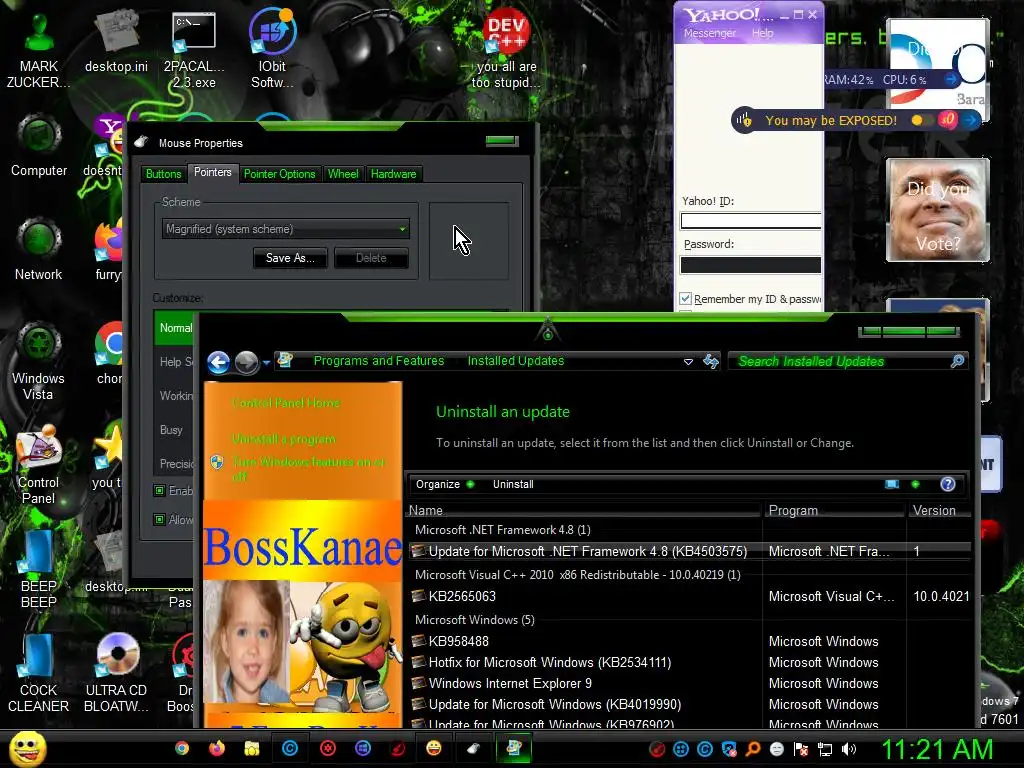This screenshot has height=768, width=1024.
Task: Open the Network desktop icon
Action: point(39,250)
